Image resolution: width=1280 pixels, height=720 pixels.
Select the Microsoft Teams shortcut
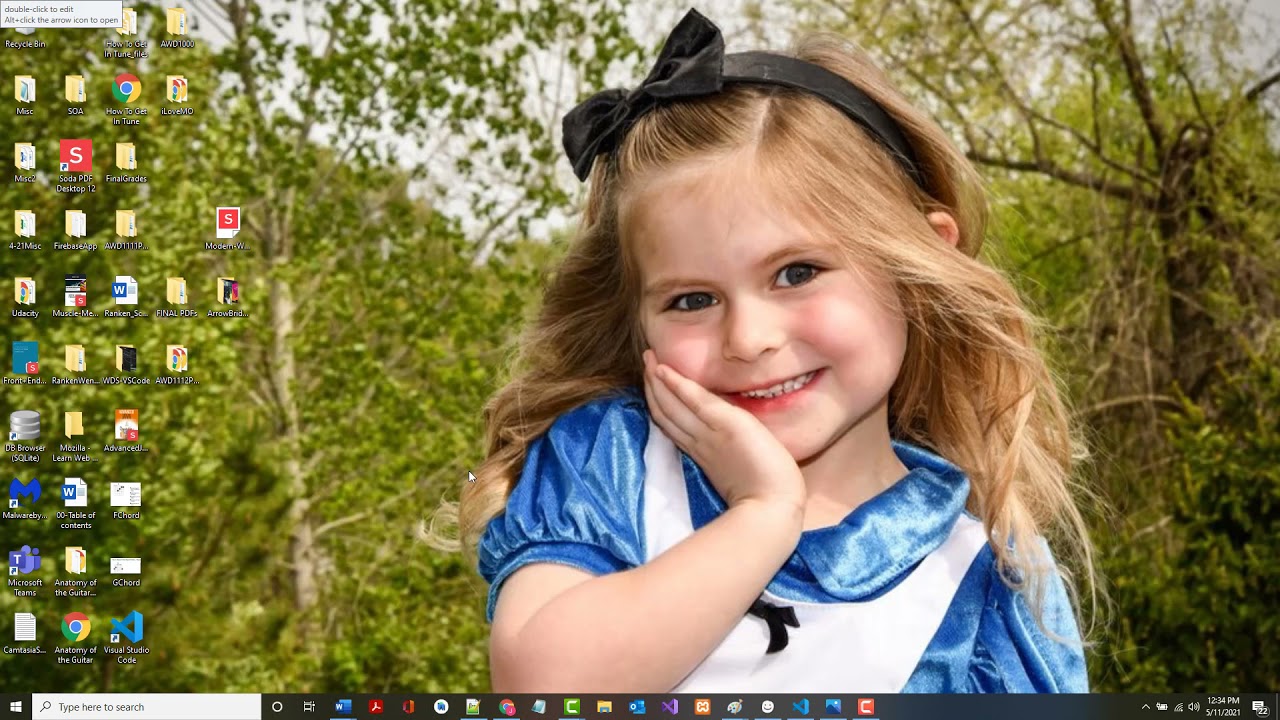pyautogui.click(x=25, y=571)
